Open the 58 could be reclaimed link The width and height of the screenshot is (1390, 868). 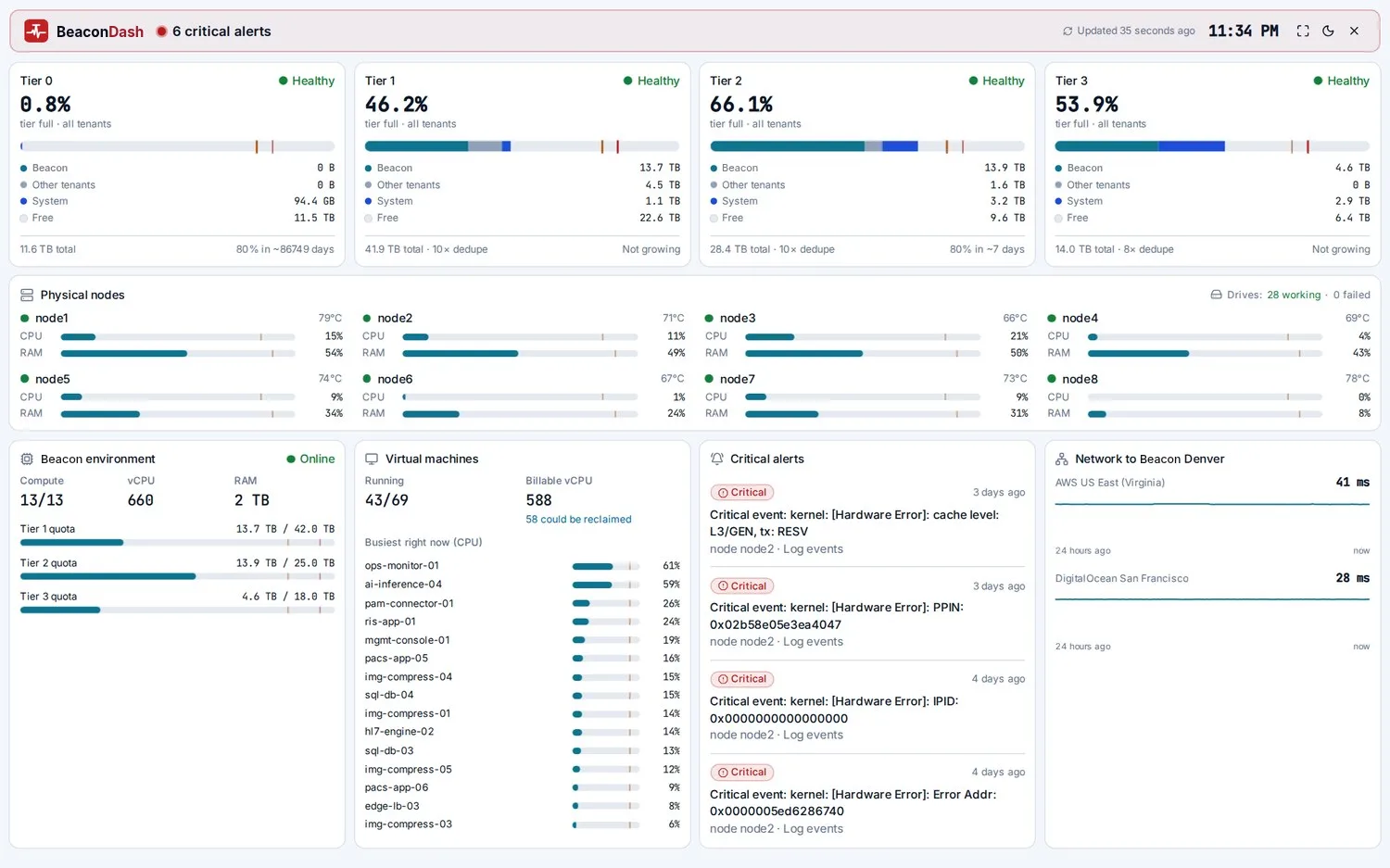point(578,520)
